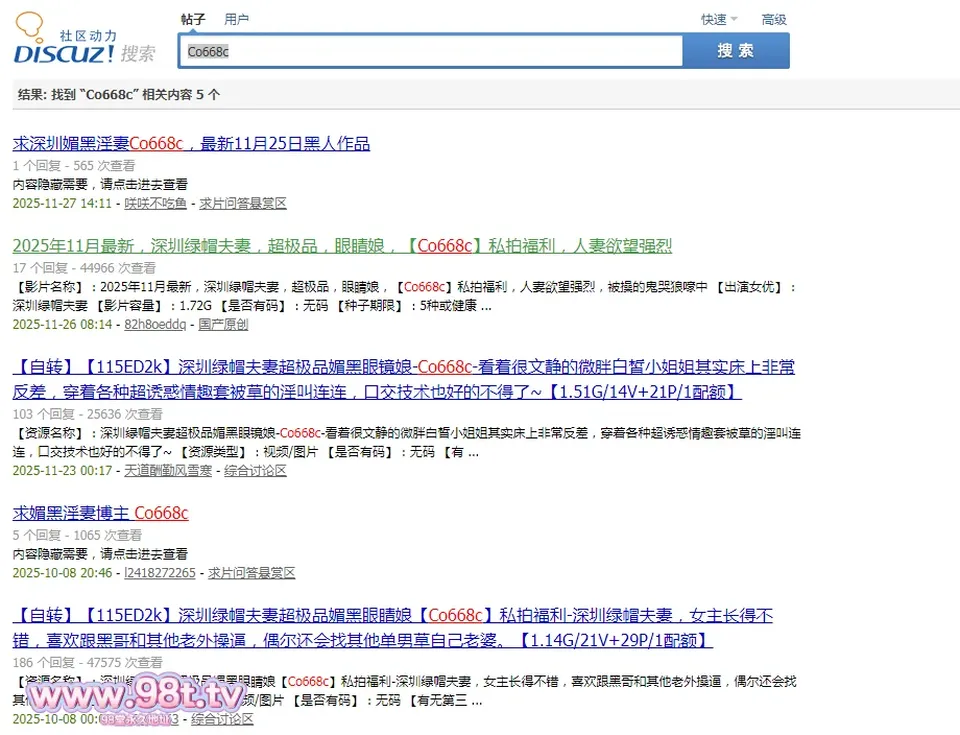Click the text '17 个回复 - 44966 次查看'
Screen dimensions: 960x735
84,268
